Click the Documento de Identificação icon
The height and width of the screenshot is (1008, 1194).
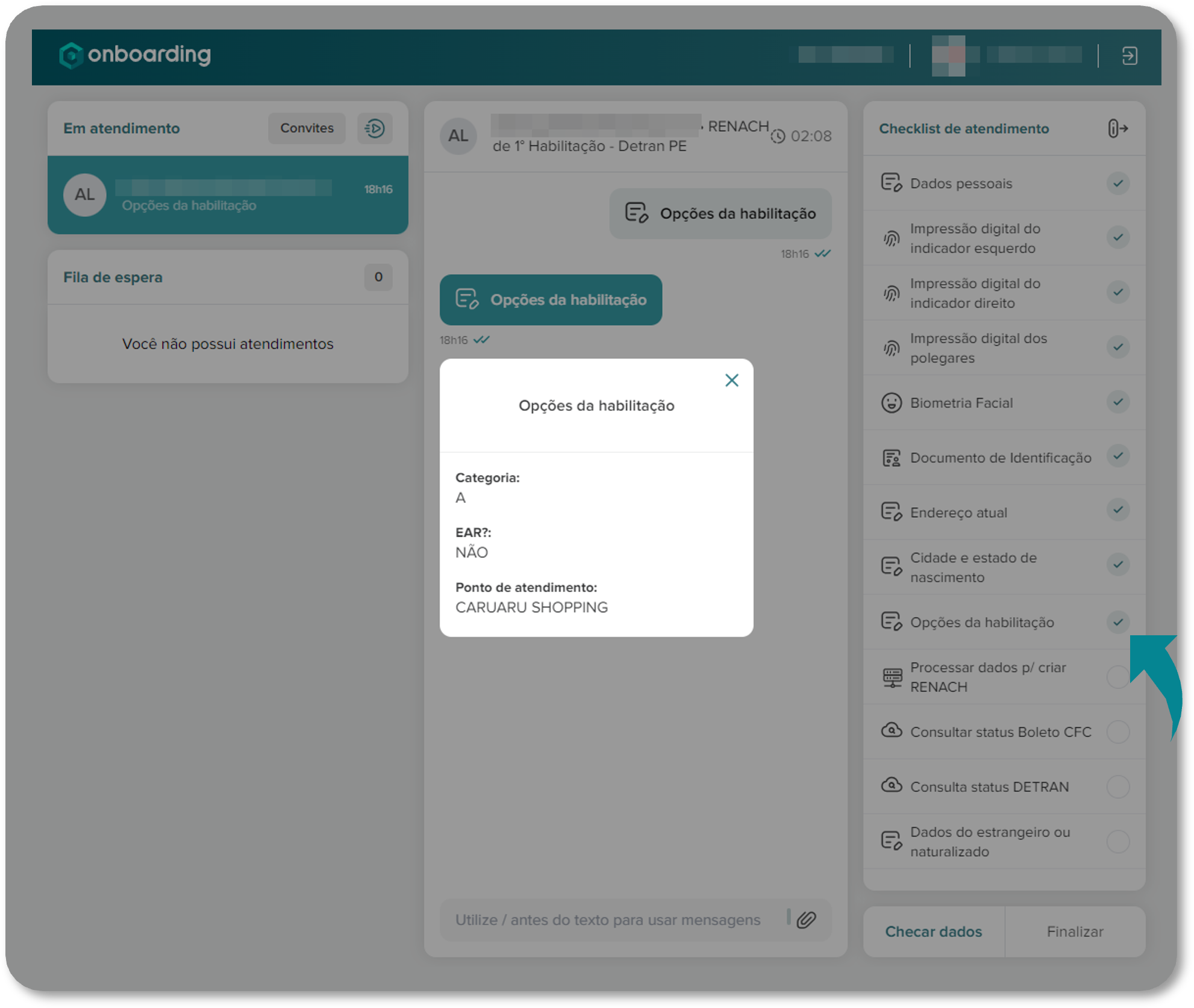click(891, 458)
